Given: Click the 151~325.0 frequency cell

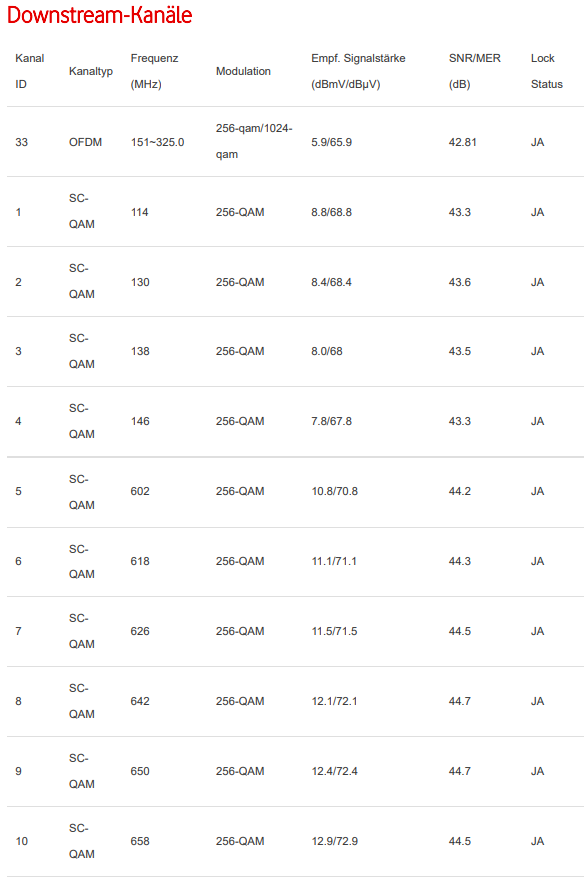Looking at the screenshot, I should click(x=157, y=142).
